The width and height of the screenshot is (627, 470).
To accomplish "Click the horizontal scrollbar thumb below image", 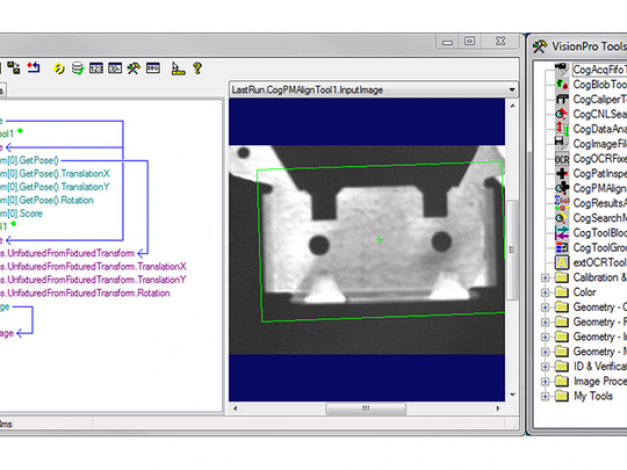I will [x=366, y=408].
